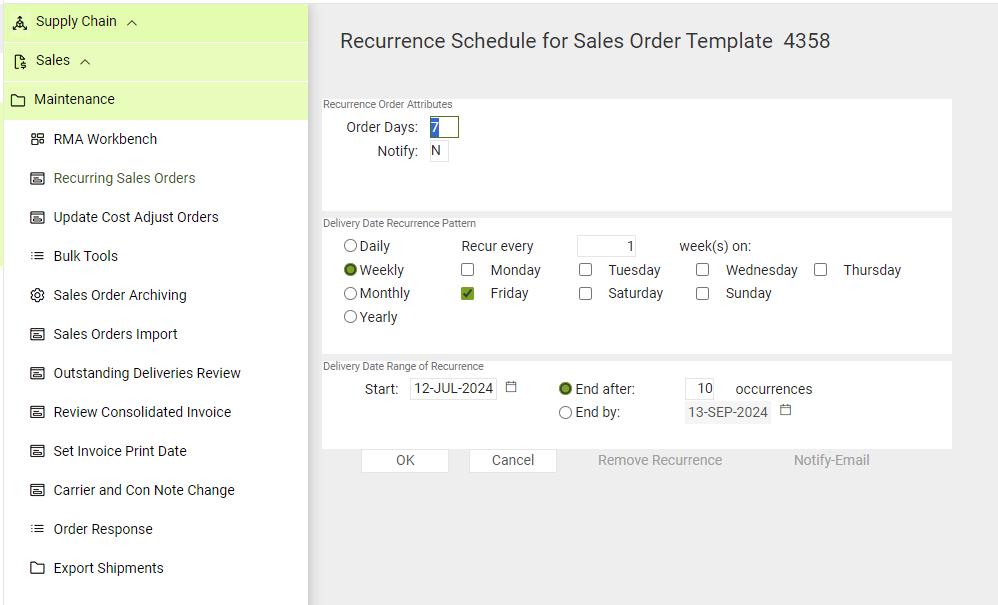This screenshot has width=998, height=605.
Task: Select the End by radio button
Action: pos(566,412)
